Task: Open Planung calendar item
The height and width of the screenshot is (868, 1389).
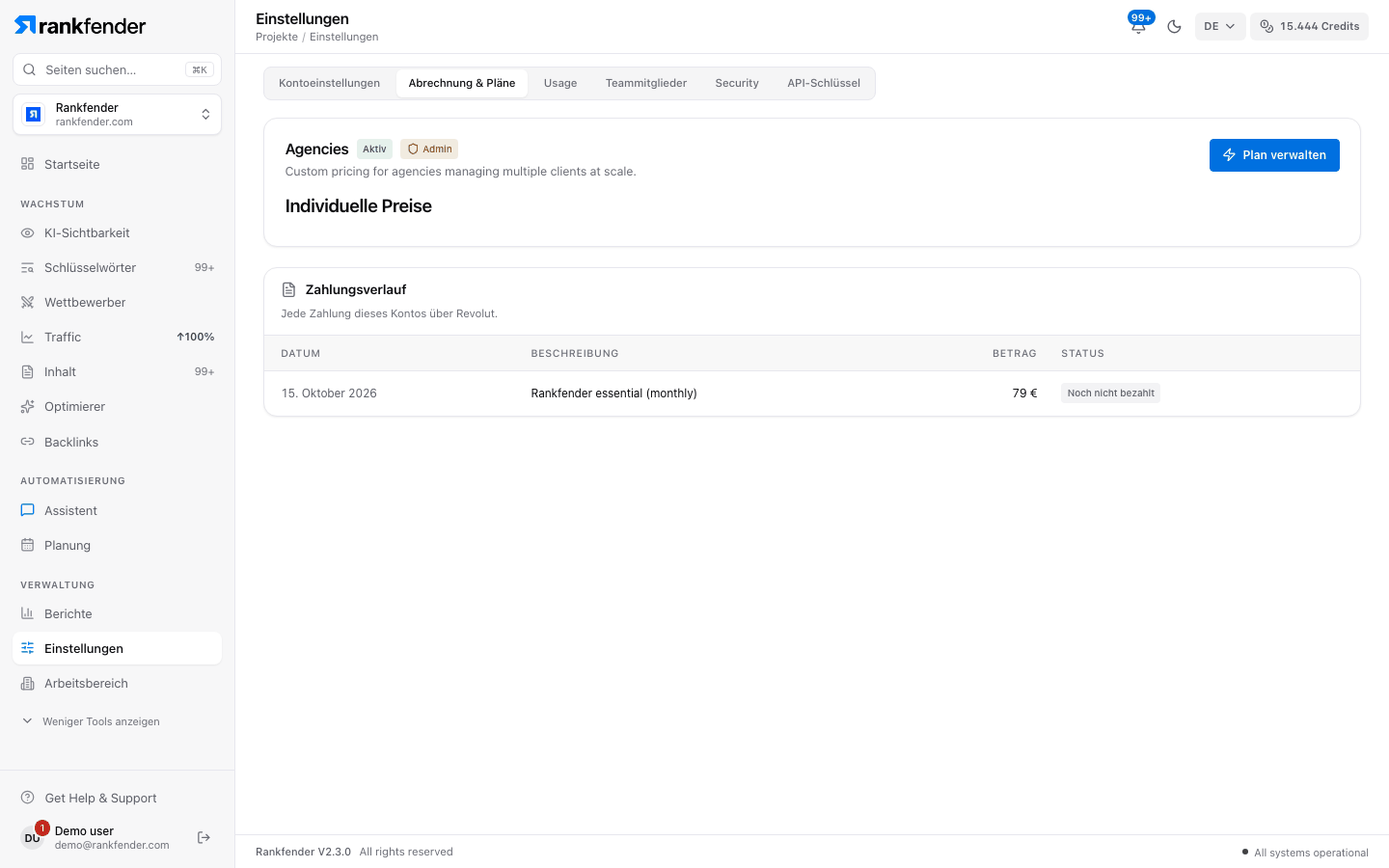Action: (x=117, y=545)
